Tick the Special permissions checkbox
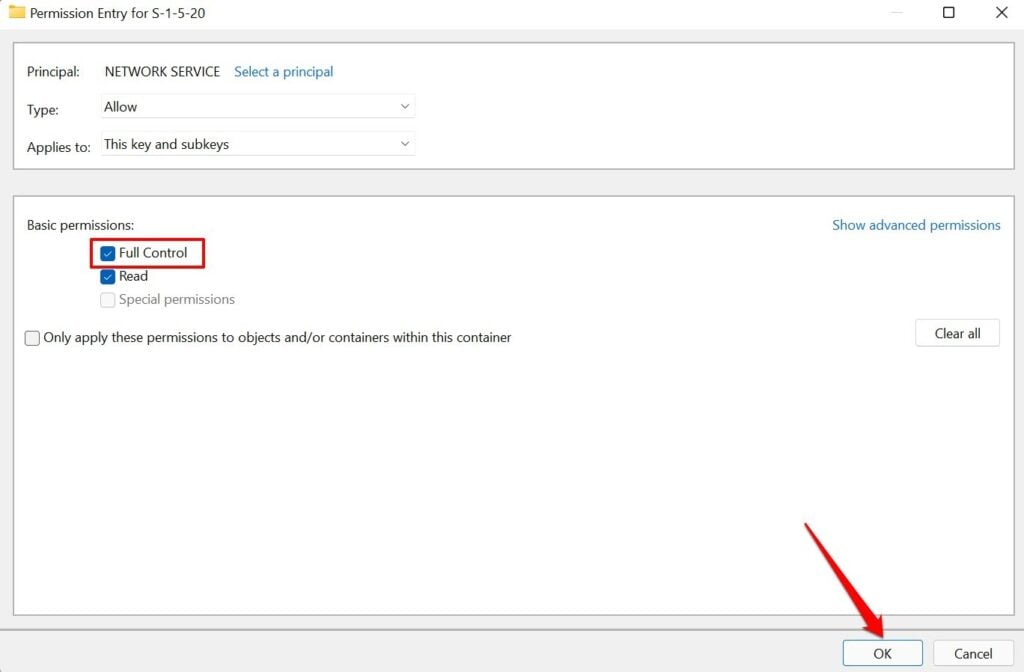The width and height of the screenshot is (1024, 672). pyautogui.click(x=108, y=300)
